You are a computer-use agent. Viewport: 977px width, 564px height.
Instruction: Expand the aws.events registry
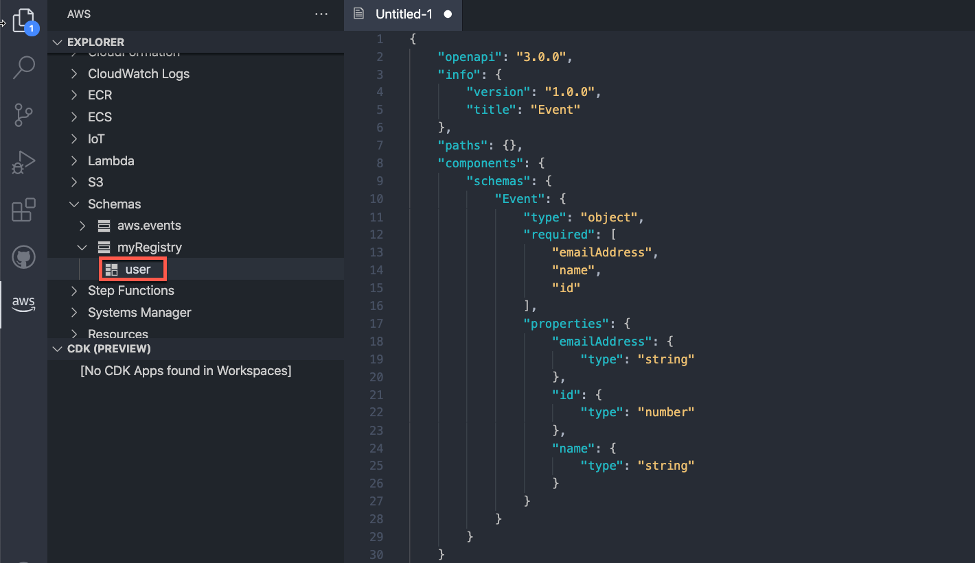coord(88,226)
